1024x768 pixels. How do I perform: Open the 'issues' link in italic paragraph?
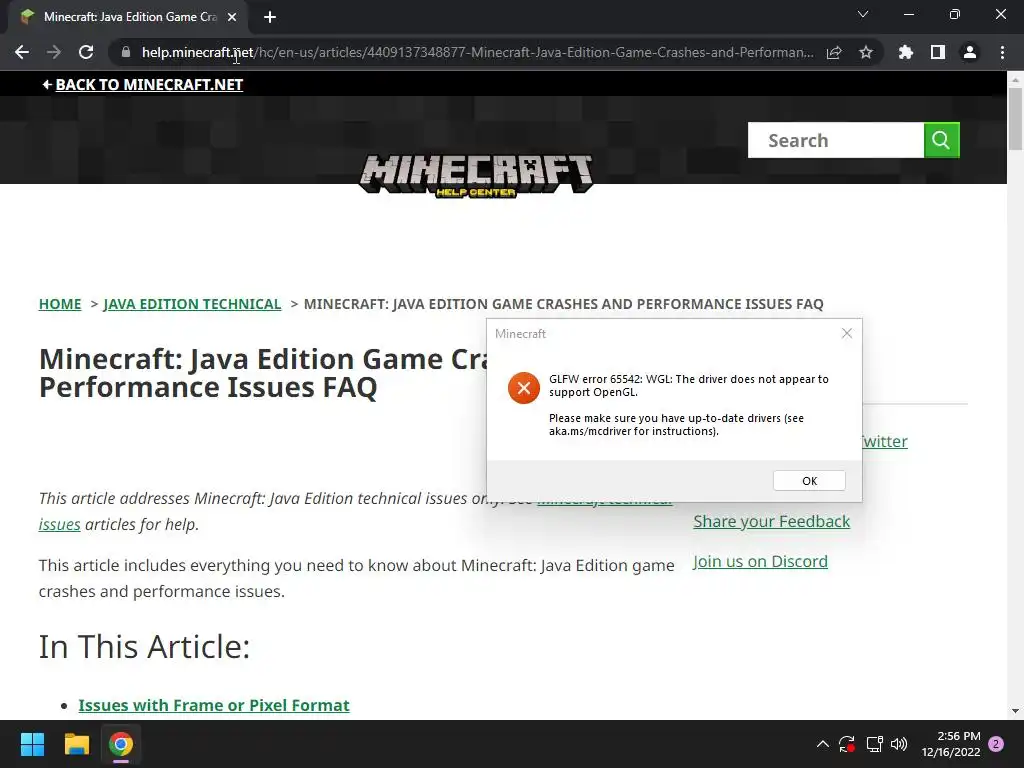tap(59, 524)
